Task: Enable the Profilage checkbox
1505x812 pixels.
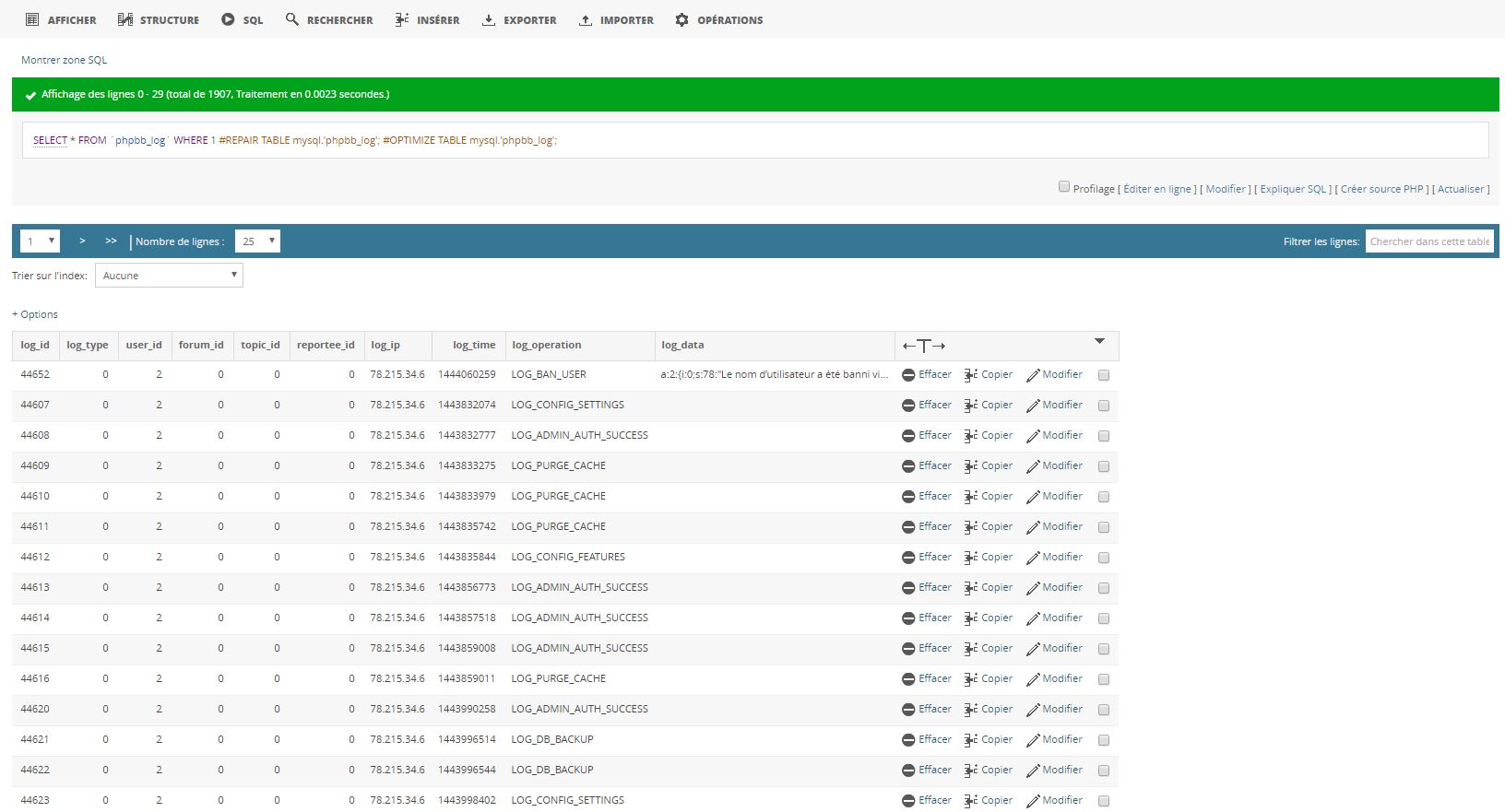Action: click(1064, 187)
